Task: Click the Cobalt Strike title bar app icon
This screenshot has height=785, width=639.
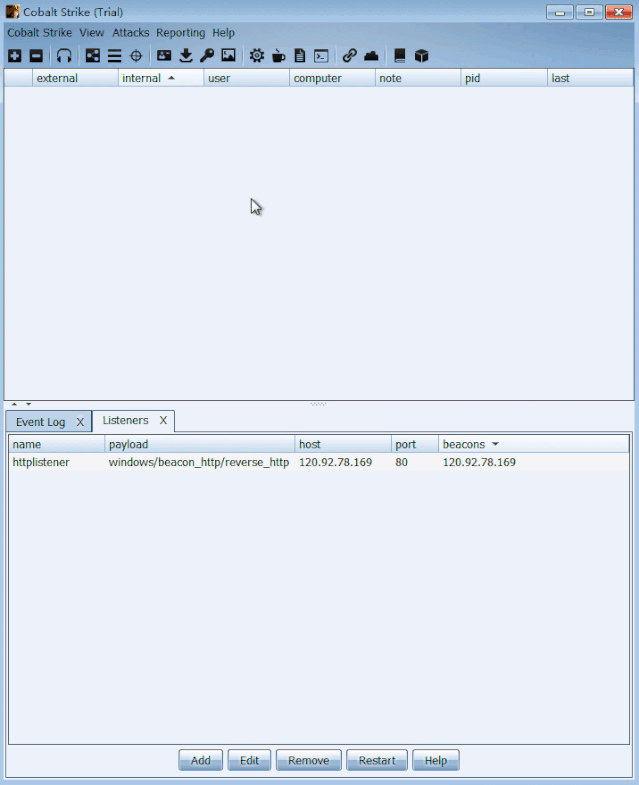Action: pos(13,12)
